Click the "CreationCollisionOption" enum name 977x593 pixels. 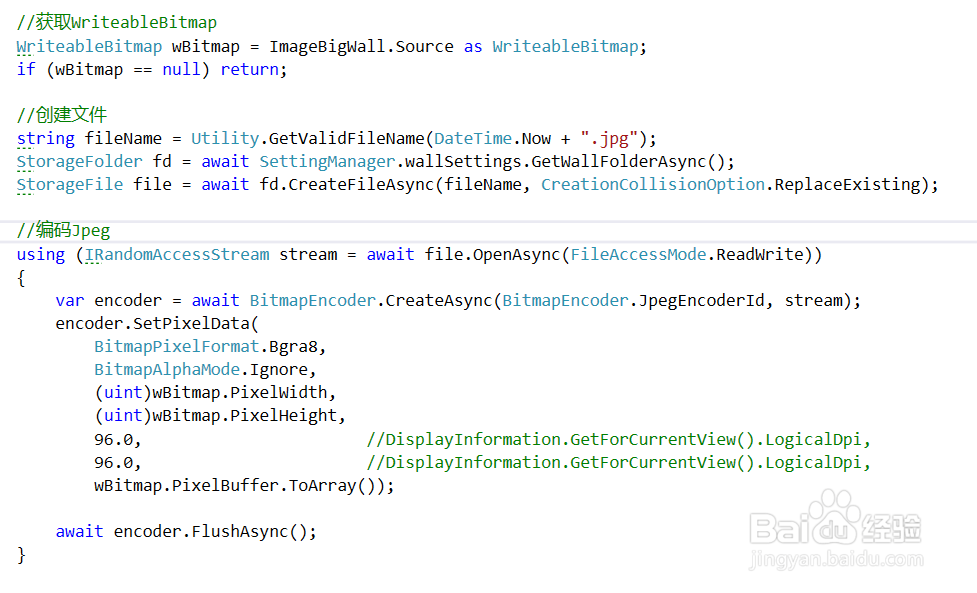[x=653, y=185]
